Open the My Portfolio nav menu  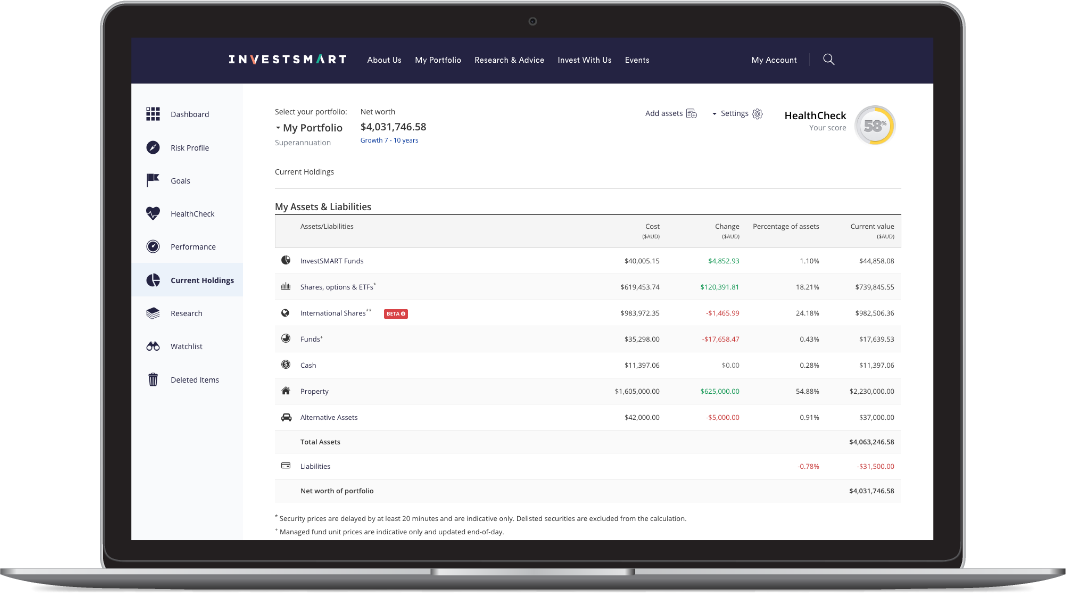pos(438,60)
